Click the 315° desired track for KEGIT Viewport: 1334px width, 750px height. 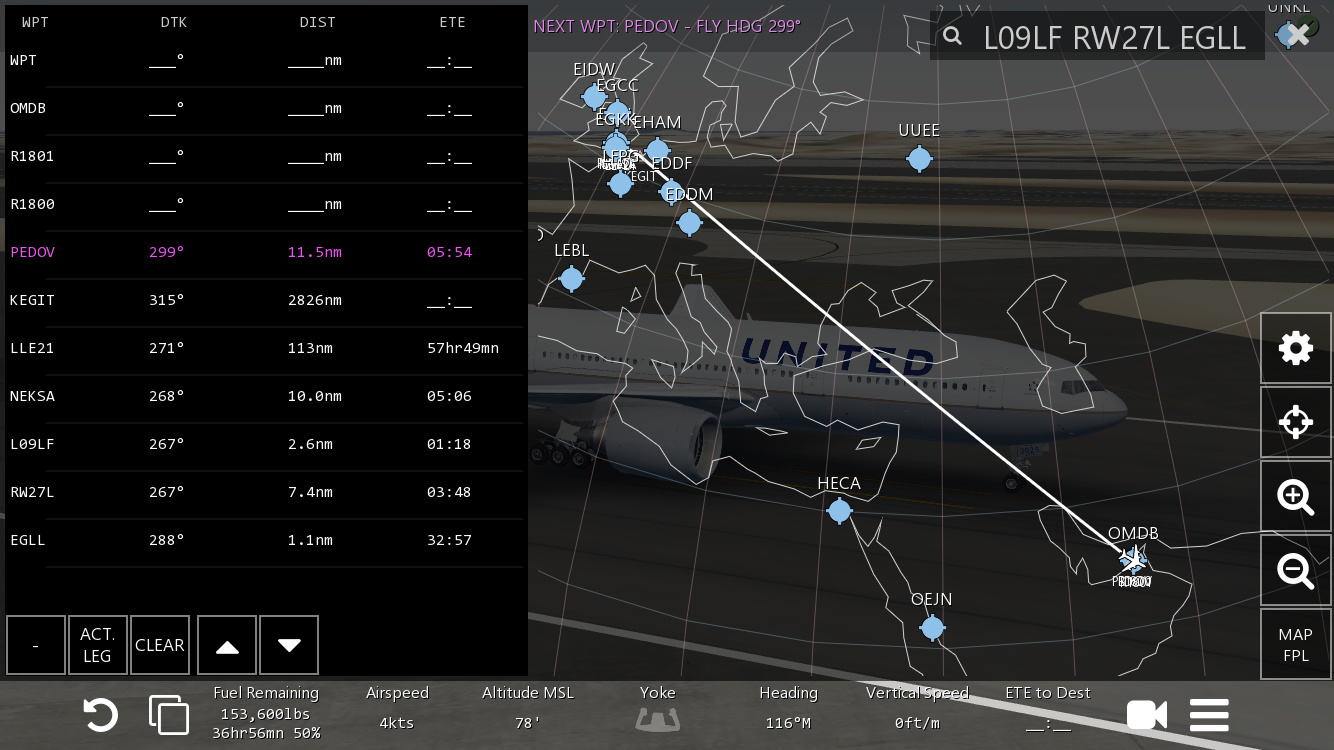pos(166,300)
